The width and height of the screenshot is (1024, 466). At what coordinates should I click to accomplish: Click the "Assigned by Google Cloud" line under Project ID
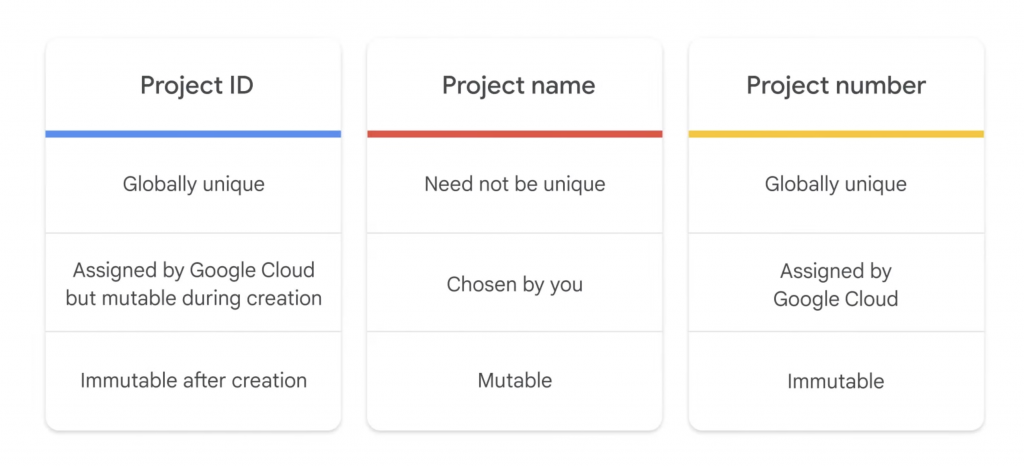pyautogui.click(x=194, y=270)
